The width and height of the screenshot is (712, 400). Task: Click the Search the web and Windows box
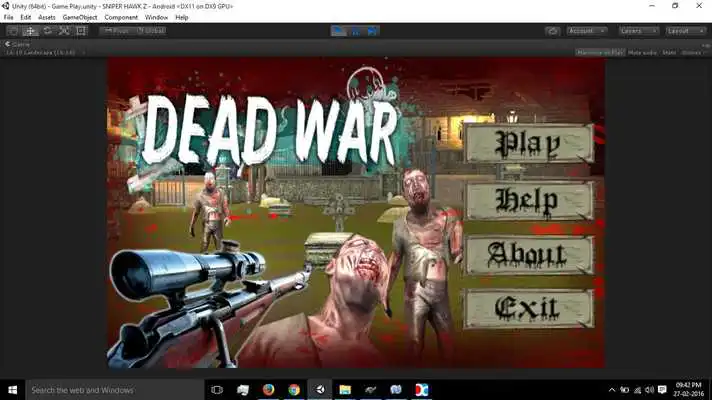coord(115,390)
